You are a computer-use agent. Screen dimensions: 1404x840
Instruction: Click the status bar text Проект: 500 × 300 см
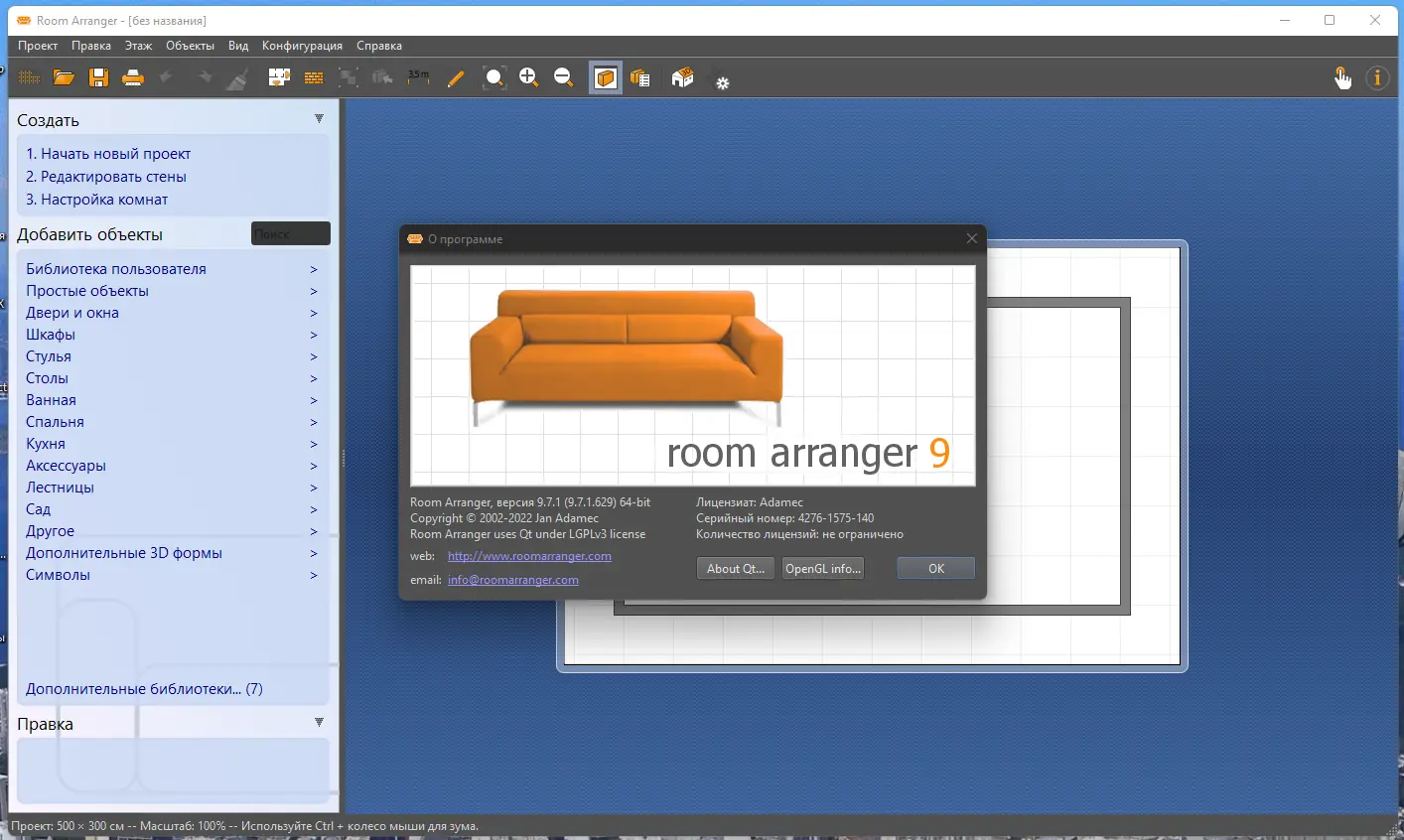coord(70,826)
